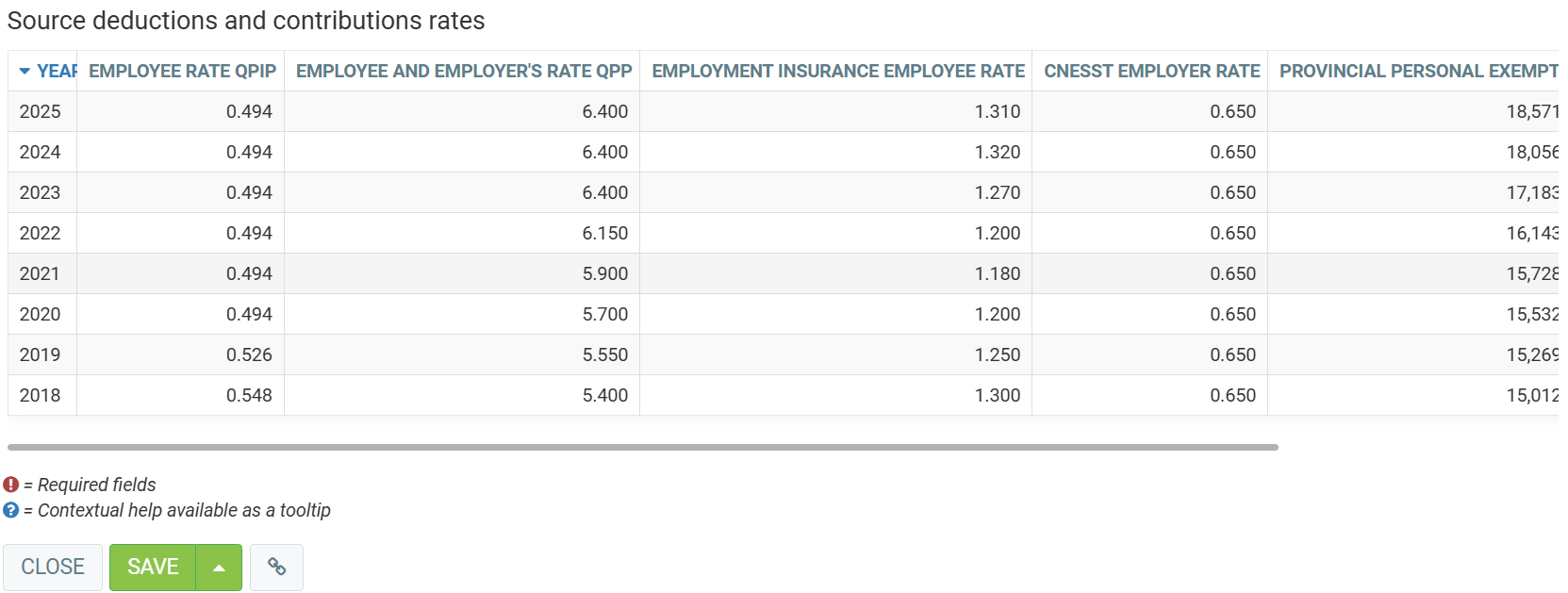
Task: Sort by EMPLOYEE RATE QPIP column header
Action: (x=182, y=72)
